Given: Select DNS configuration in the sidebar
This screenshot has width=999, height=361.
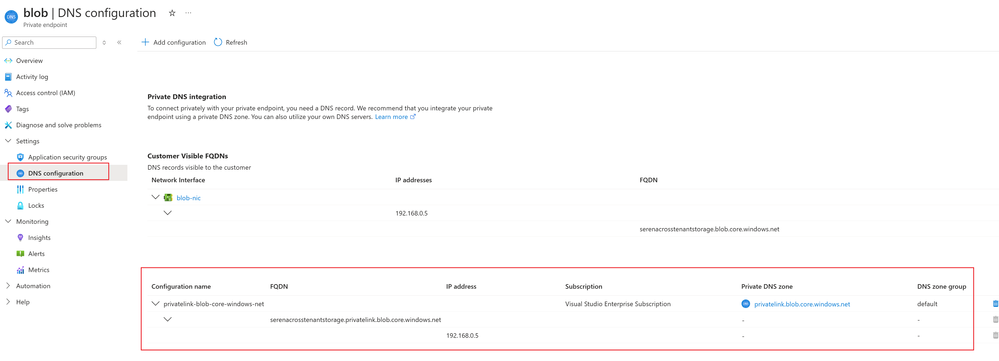Looking at the screenshot, I should tap(55, 173).
